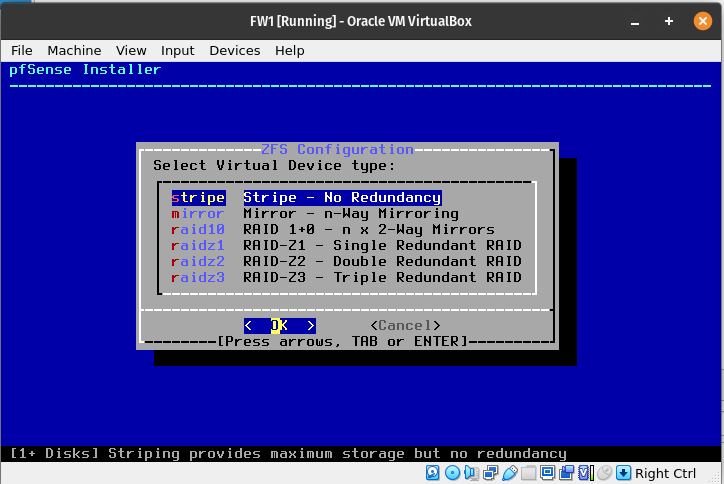The width and height of the screenshot is (724, 484).
Task: Open the Help menu
Action: [290, 50]
